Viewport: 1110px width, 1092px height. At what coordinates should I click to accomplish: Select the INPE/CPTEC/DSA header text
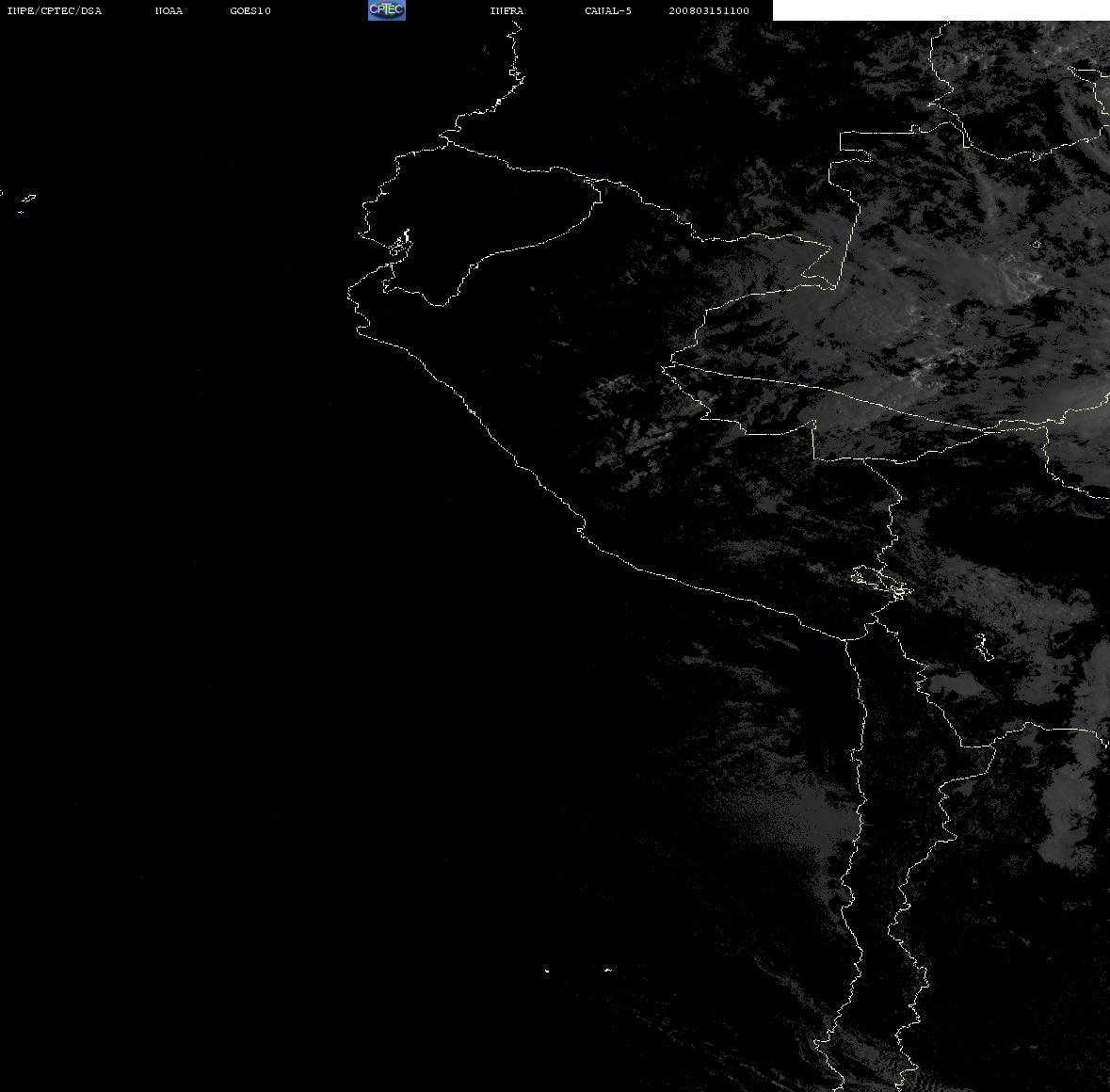[55, 10]
